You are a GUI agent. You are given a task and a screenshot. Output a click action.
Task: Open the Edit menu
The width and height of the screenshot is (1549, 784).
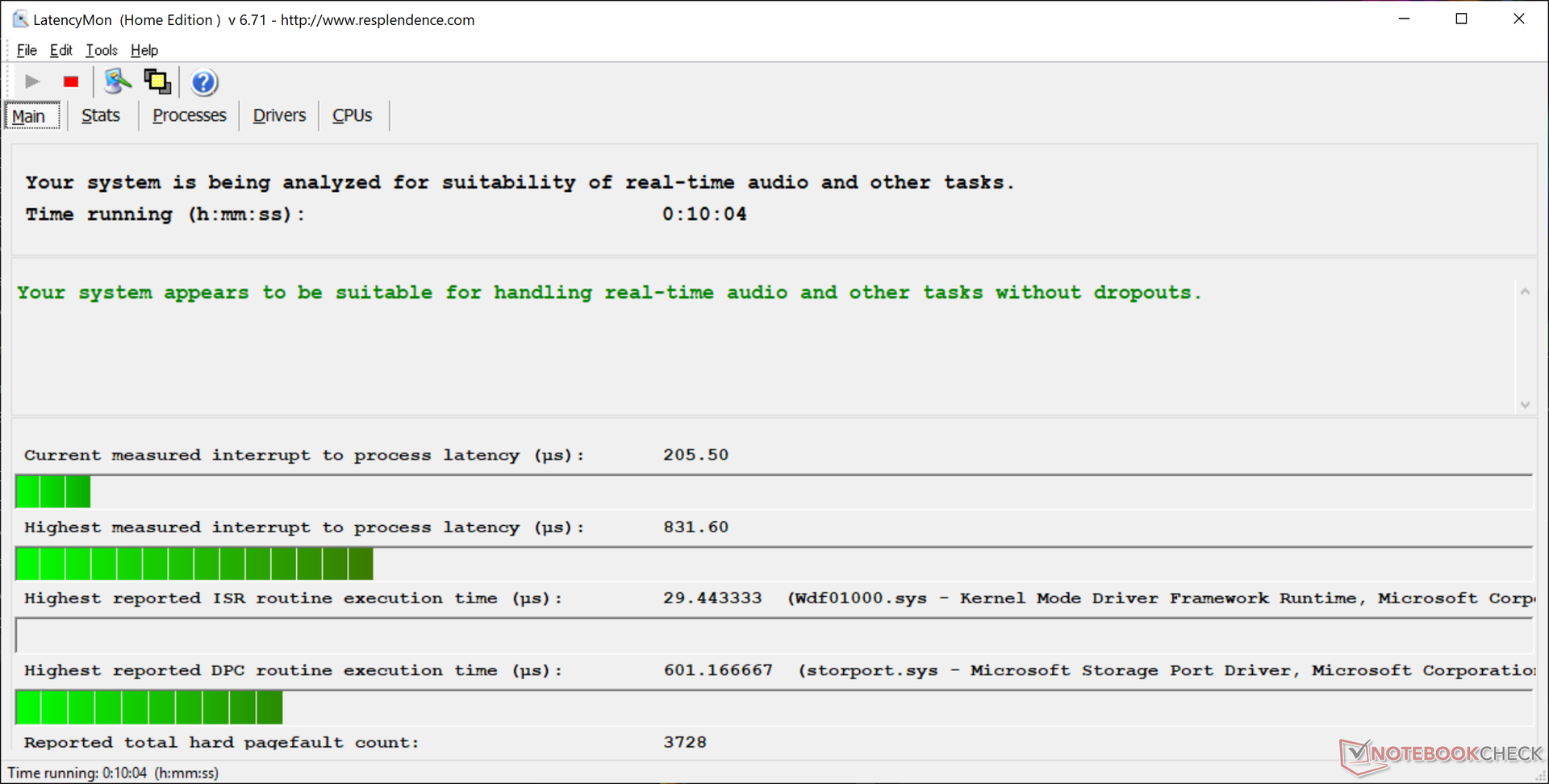61,50
